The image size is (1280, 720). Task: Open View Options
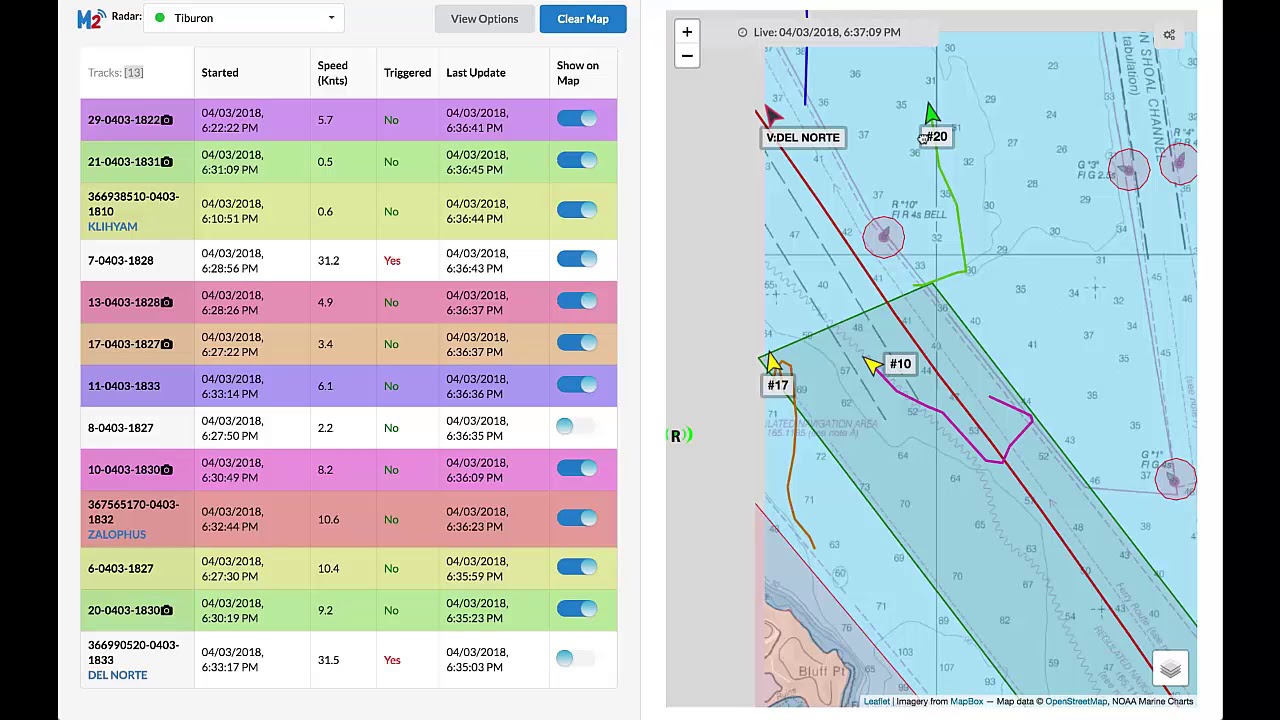point(484,19)
